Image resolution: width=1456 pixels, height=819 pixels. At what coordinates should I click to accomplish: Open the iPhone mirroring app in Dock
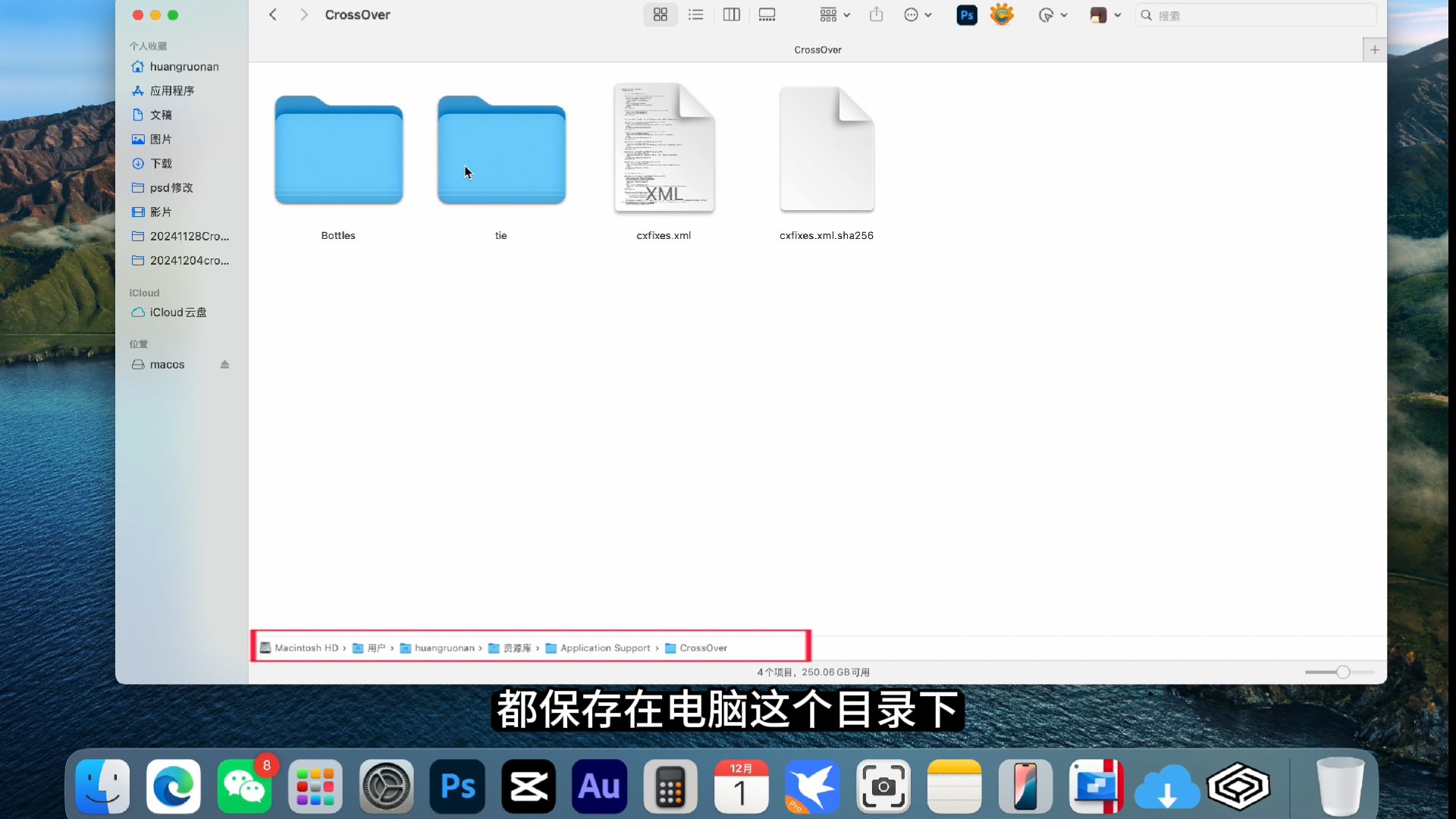[1025, 786]
